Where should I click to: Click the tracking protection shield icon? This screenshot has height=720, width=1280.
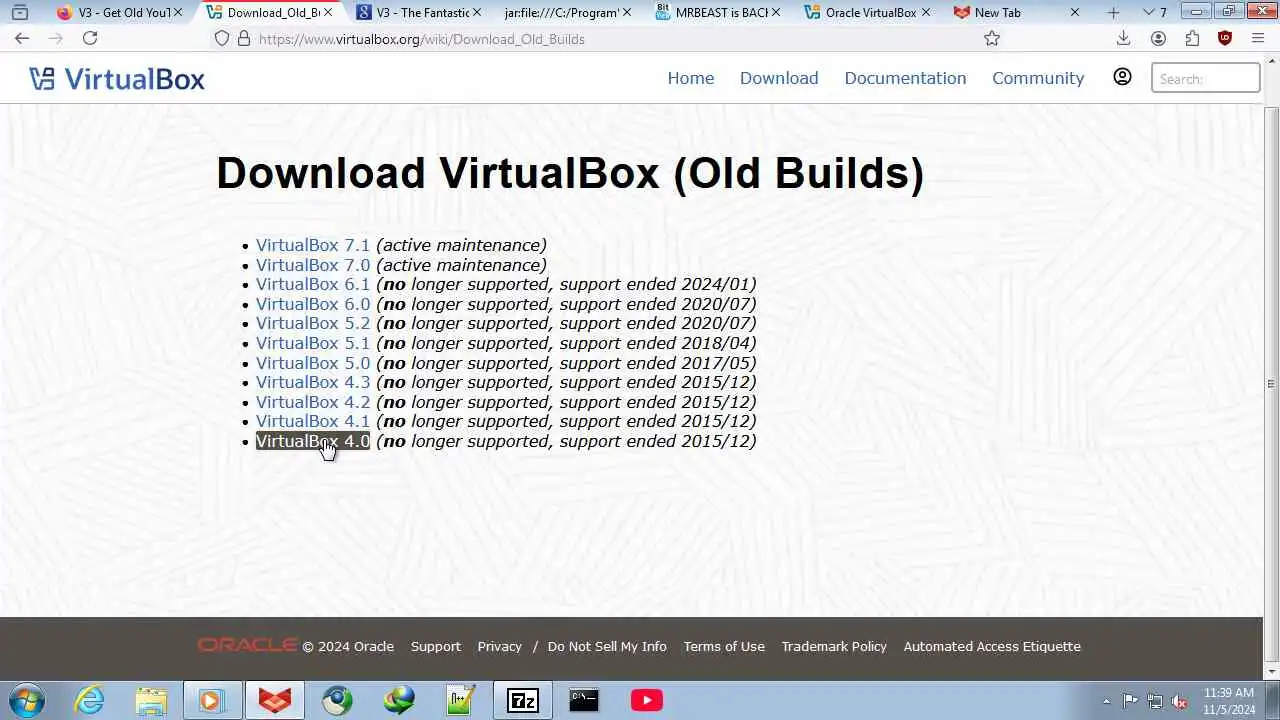[222, 38]
